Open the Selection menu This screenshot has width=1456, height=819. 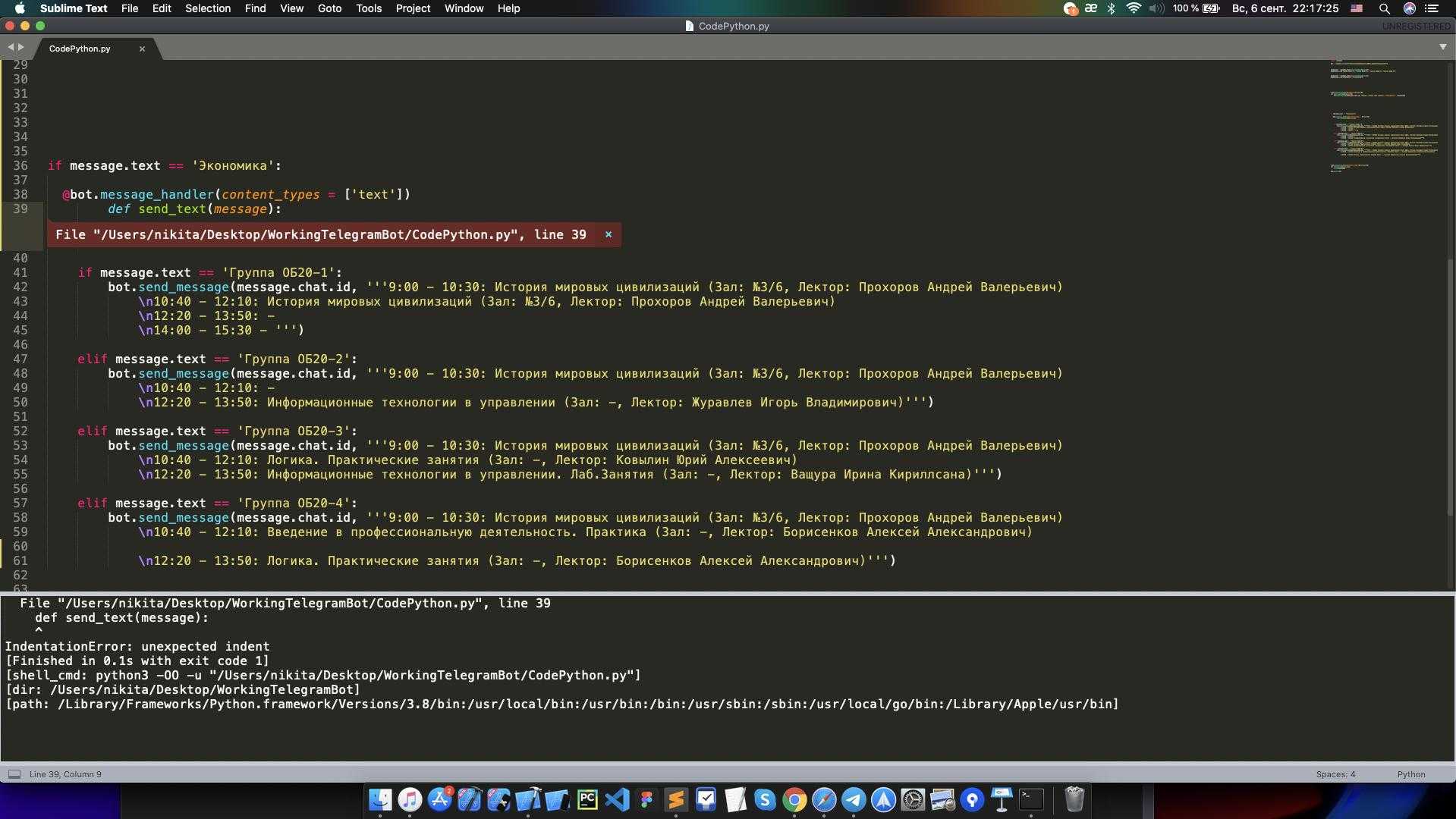(208, 8)
